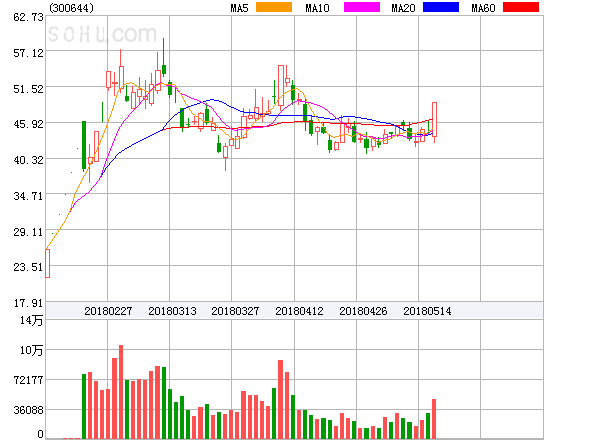Select the MA5 legend label
This screenshot has height=440, width=600.
[239, 8]
